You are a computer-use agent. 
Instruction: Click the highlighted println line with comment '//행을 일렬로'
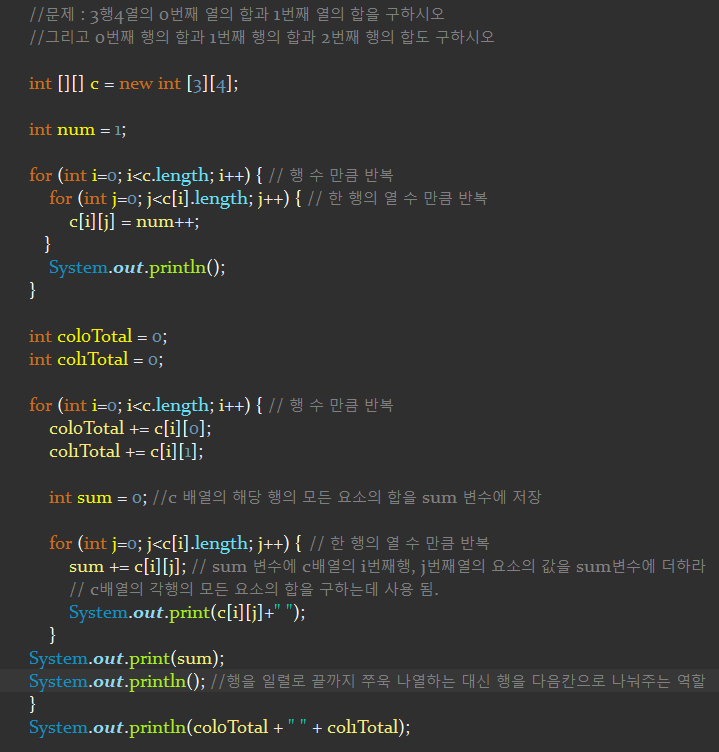(367, 681)
